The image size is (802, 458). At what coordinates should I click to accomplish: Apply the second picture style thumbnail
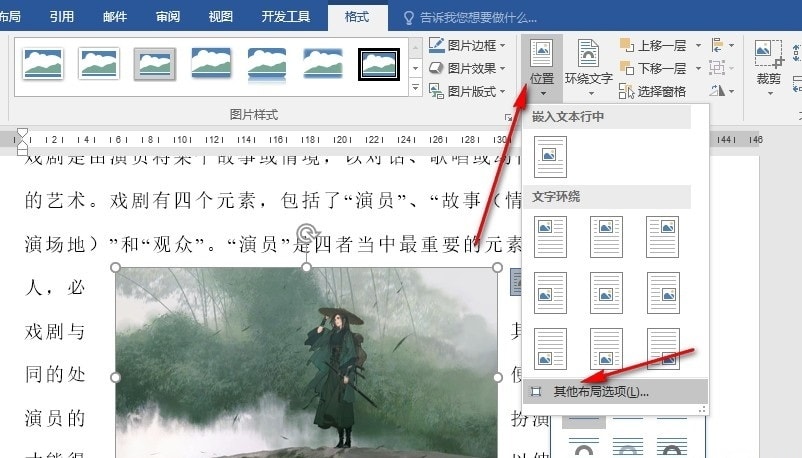click(99, 64)
